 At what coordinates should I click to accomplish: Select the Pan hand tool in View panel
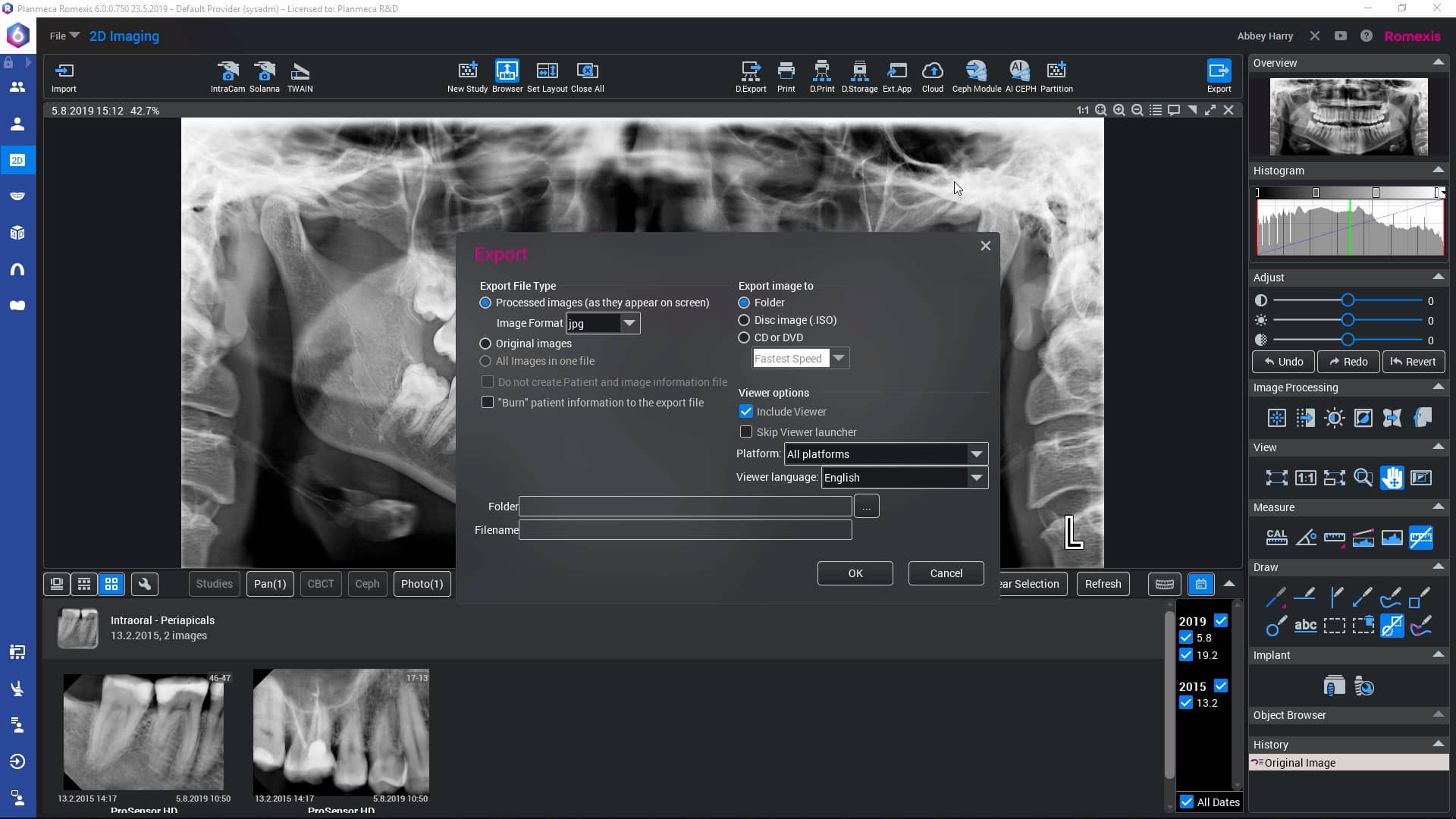1392,478
